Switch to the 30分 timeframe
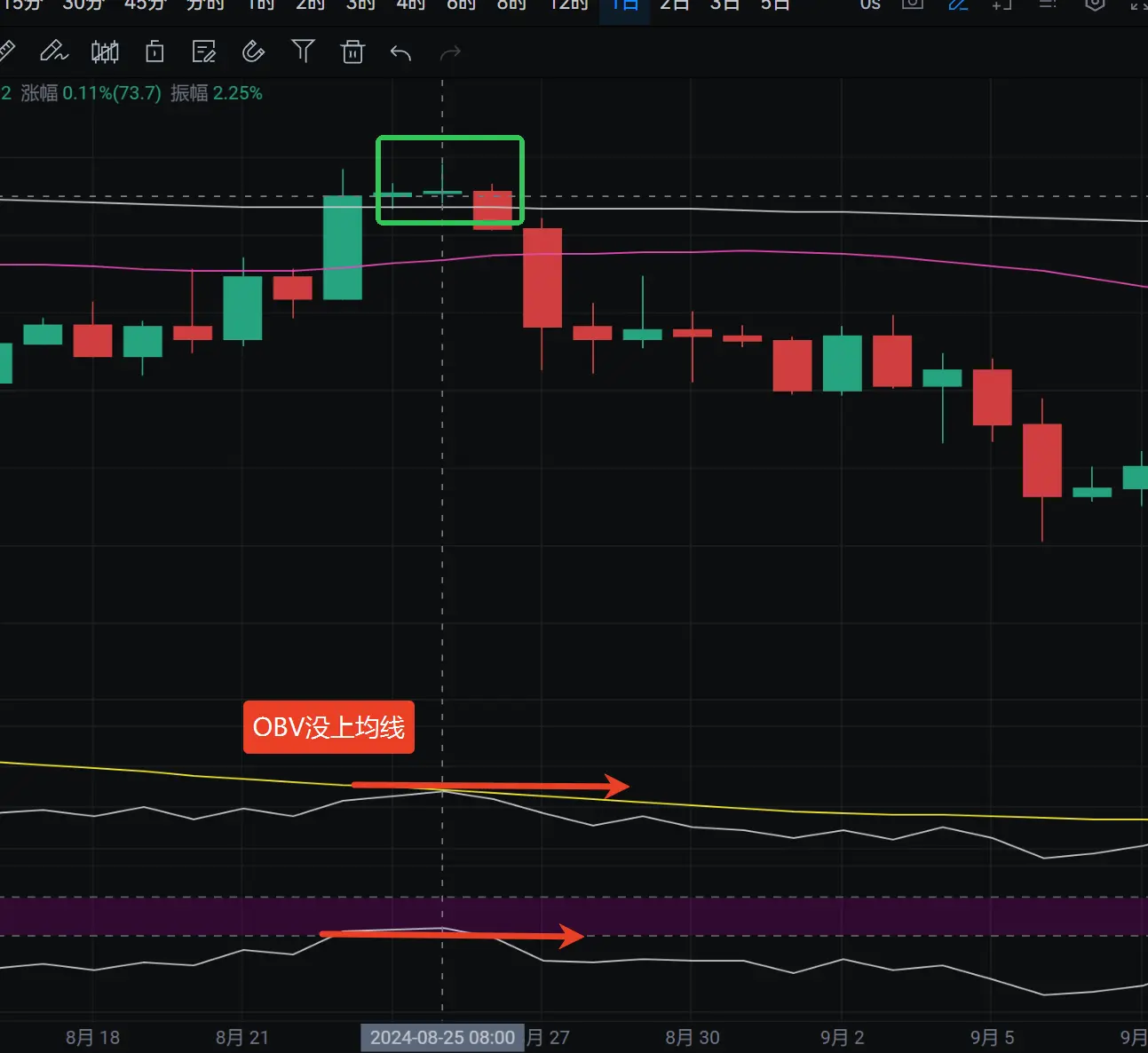This screenshot has width=1148, height=1053. pyautogui.click(x=83, y=4)
